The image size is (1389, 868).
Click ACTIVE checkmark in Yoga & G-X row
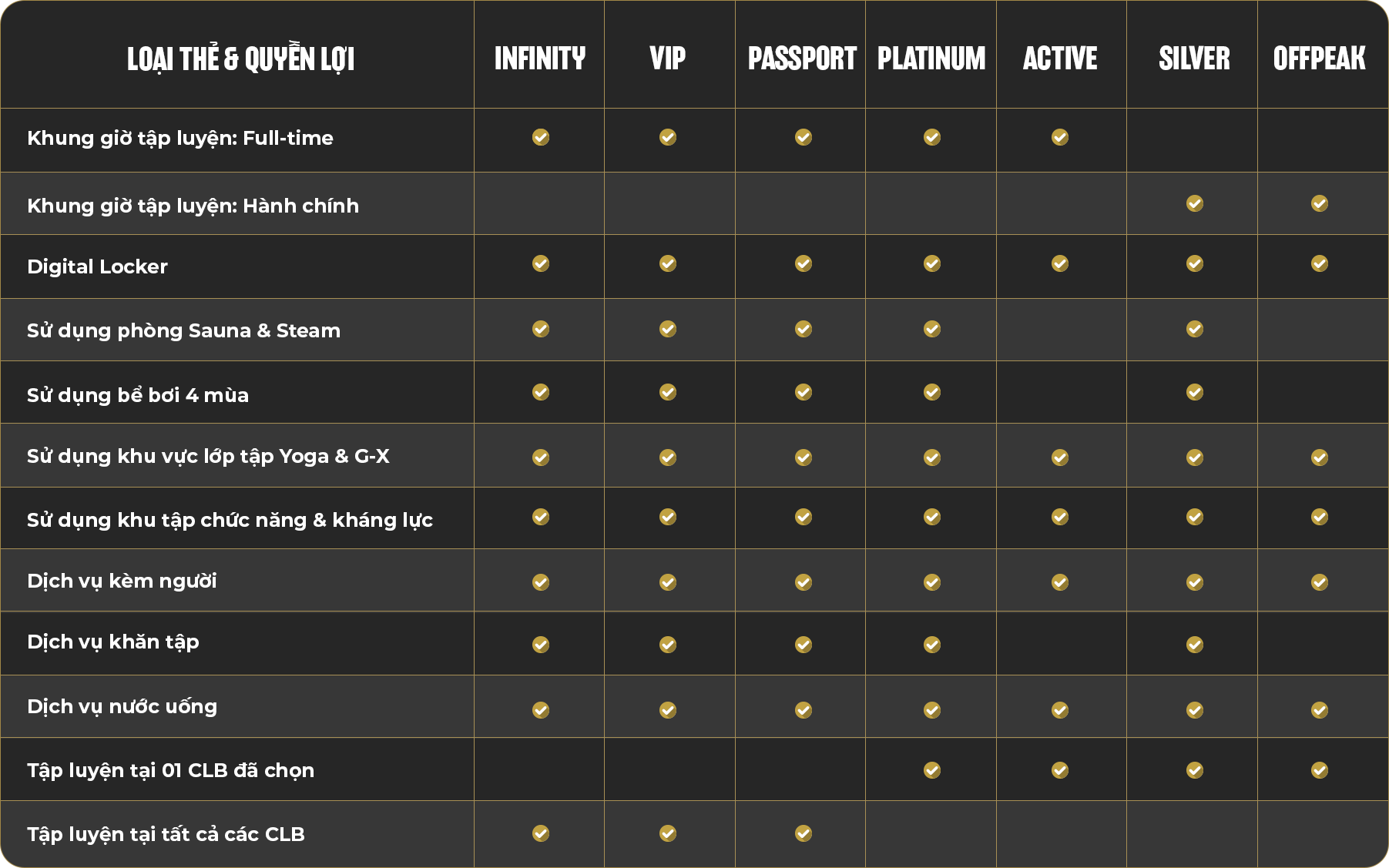1060,457
